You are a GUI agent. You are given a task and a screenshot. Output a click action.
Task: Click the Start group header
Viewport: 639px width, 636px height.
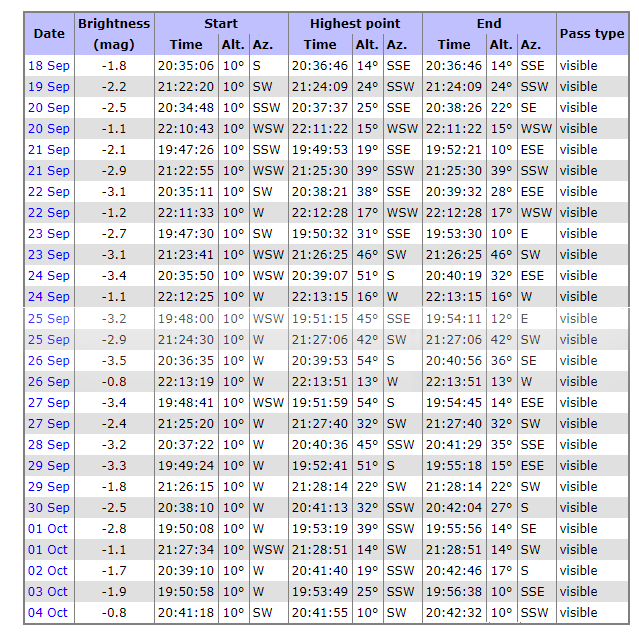click(x=221, y=24)
